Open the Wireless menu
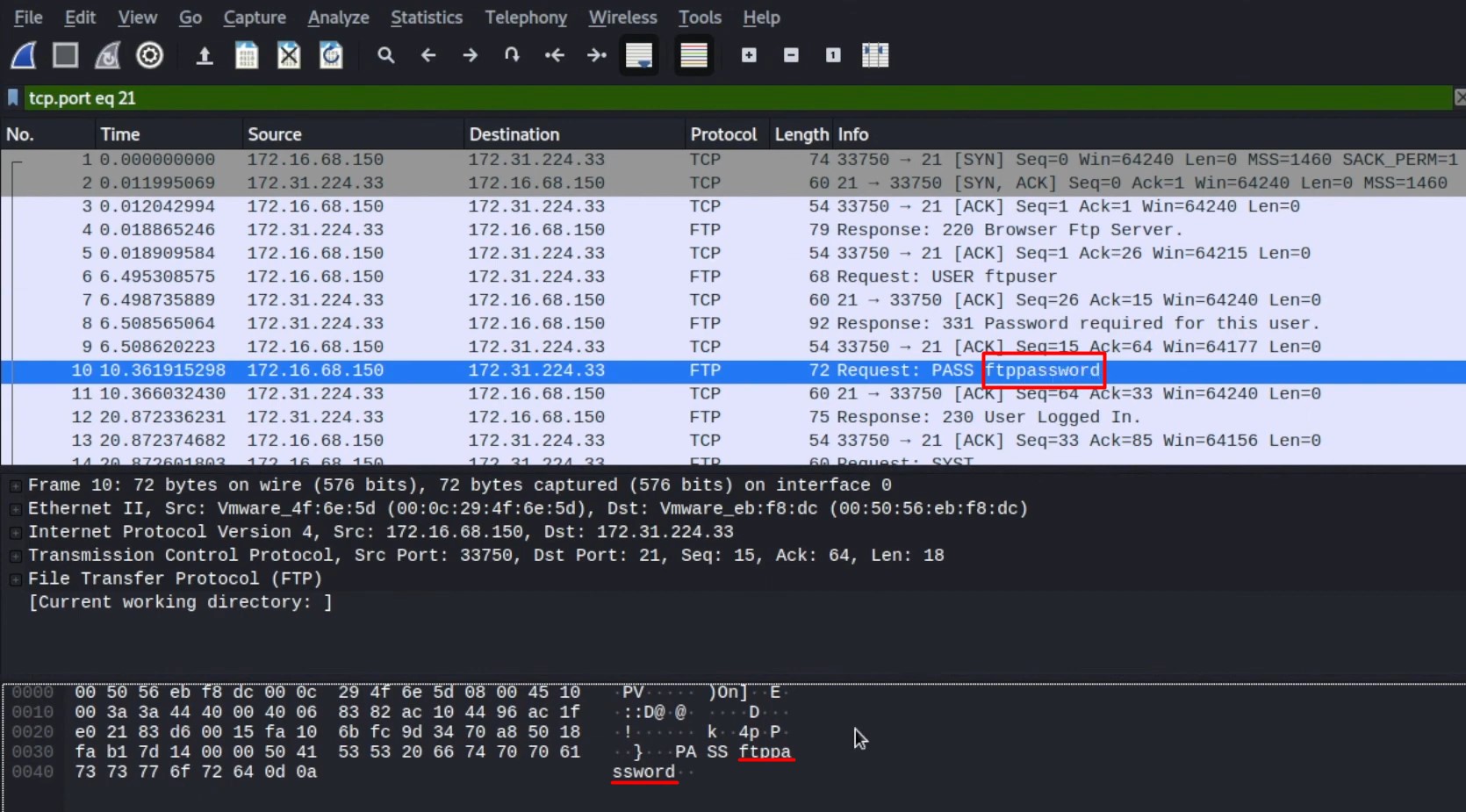Image resolution: width=1466 pixels, height=812 pixels. click(622, 18)
